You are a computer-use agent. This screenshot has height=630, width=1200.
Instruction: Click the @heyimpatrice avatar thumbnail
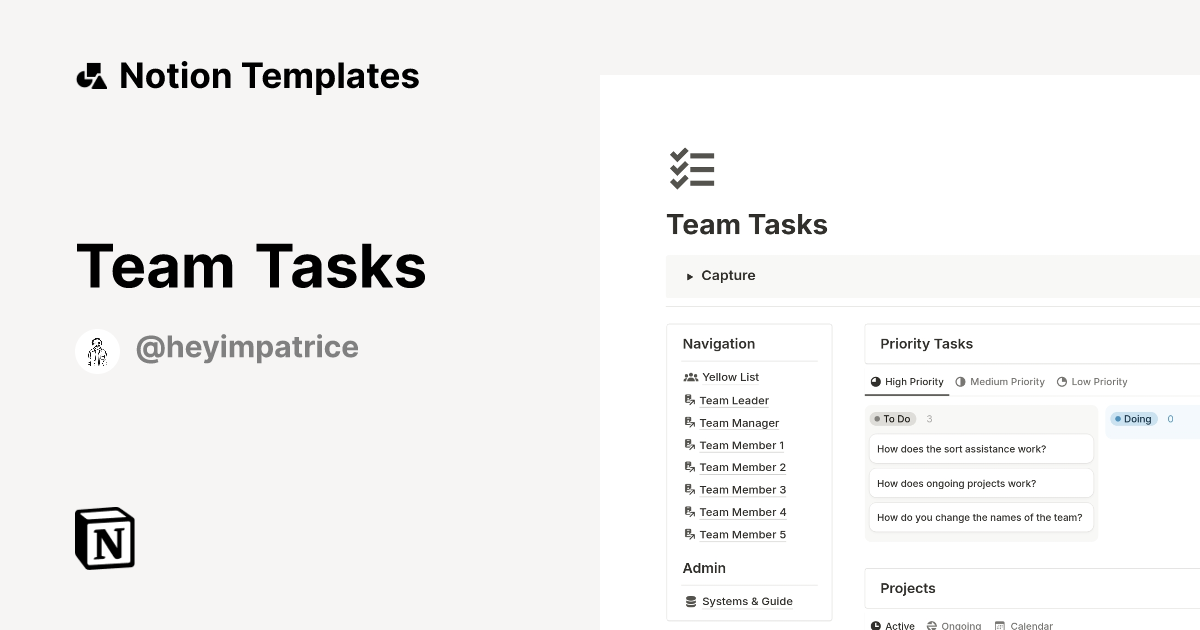97,350
